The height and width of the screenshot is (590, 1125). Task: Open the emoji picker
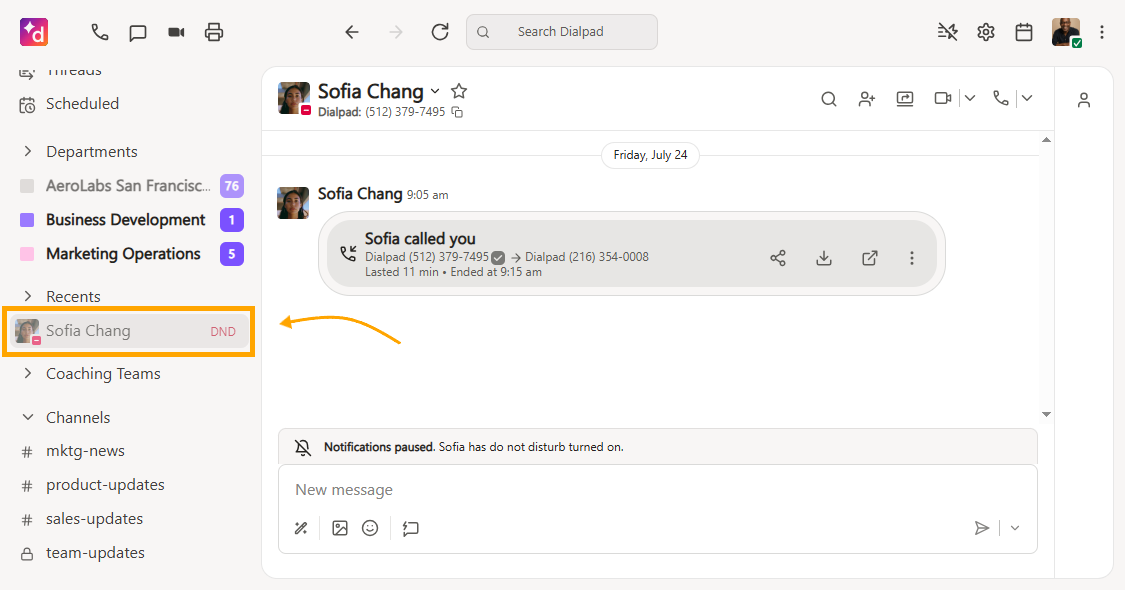click(370, 529)
